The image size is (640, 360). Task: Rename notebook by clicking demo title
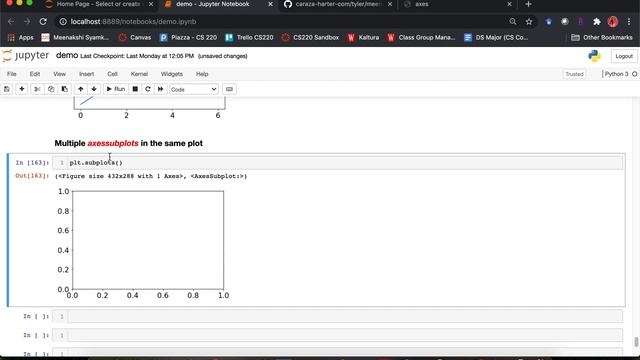(67, 55)
